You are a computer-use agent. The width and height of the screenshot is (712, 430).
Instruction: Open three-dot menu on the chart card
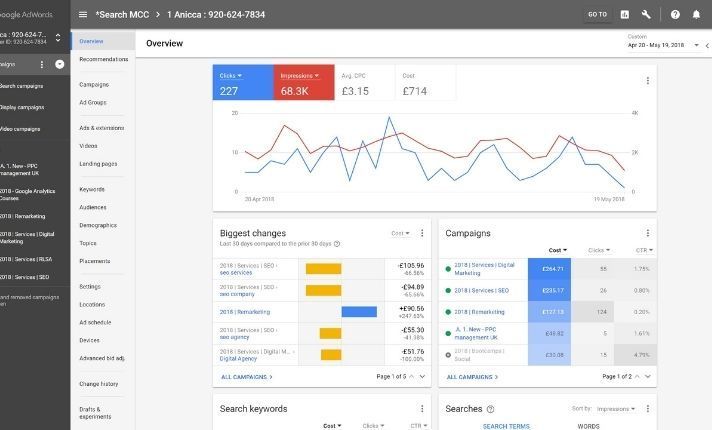647,81
